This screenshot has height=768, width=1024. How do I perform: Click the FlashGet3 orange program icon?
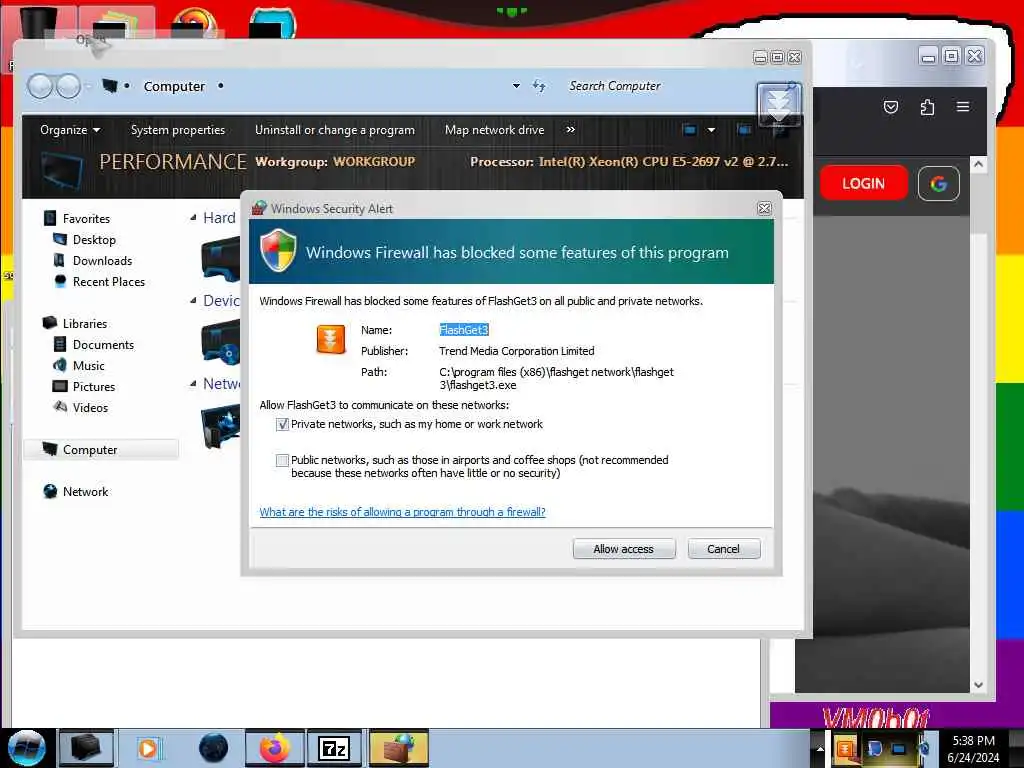coord(330,340)
